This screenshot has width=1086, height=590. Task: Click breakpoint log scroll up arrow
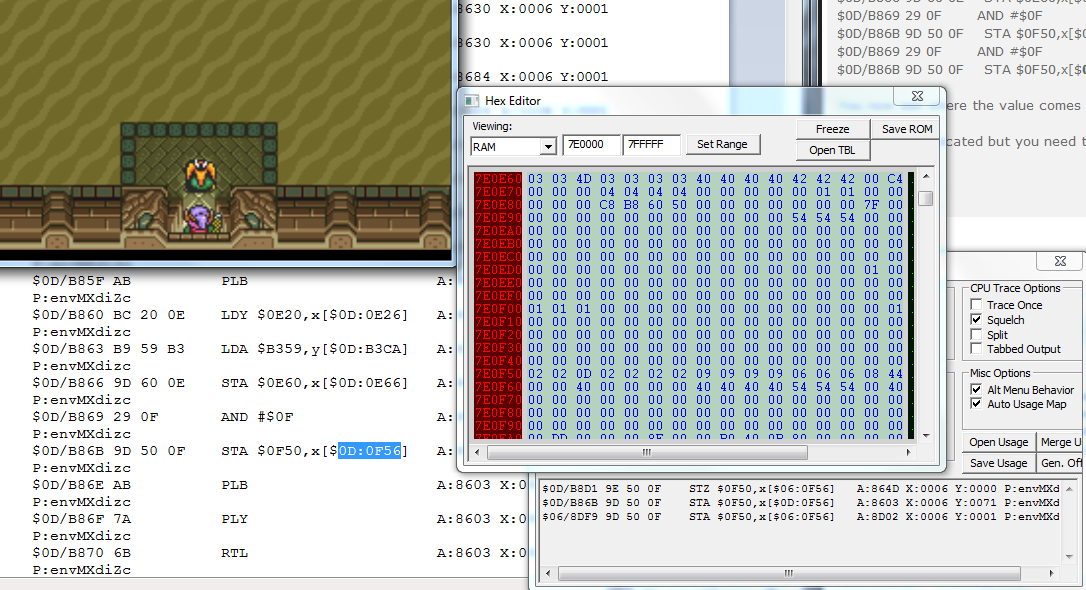pos(1069,489)
